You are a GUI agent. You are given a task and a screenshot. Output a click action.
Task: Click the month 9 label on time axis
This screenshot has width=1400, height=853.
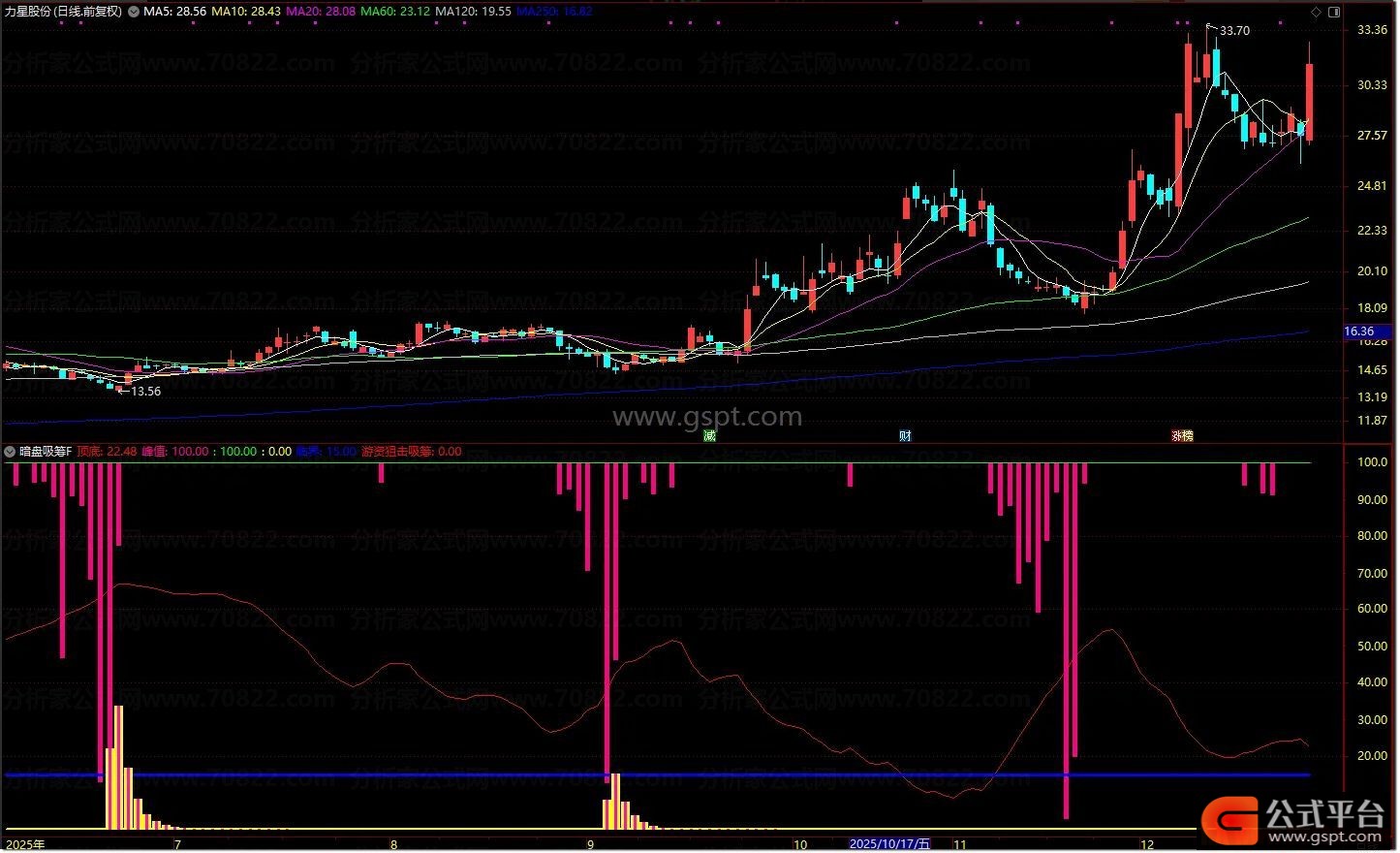pyautogui.click(x=590, y=844)
